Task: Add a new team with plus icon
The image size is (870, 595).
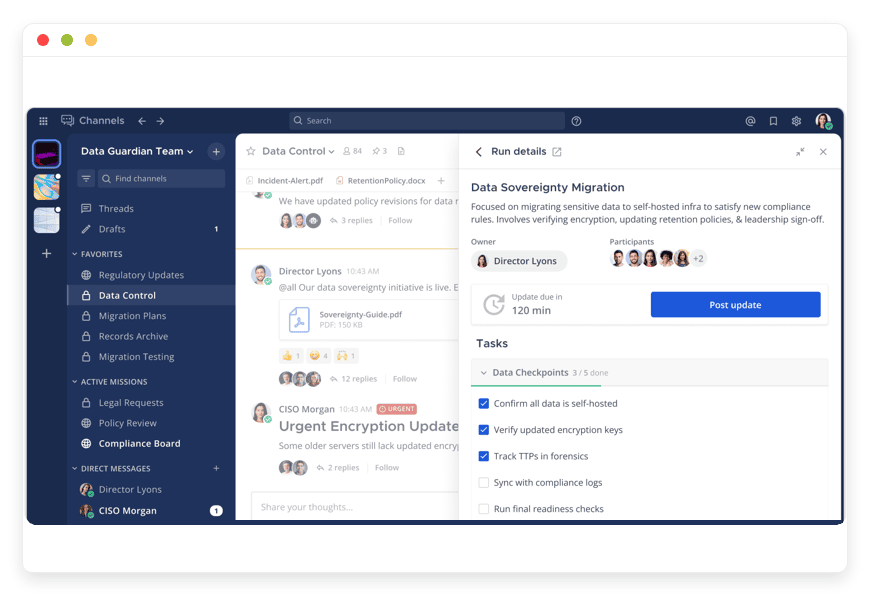Action: (x=47, y=254)
